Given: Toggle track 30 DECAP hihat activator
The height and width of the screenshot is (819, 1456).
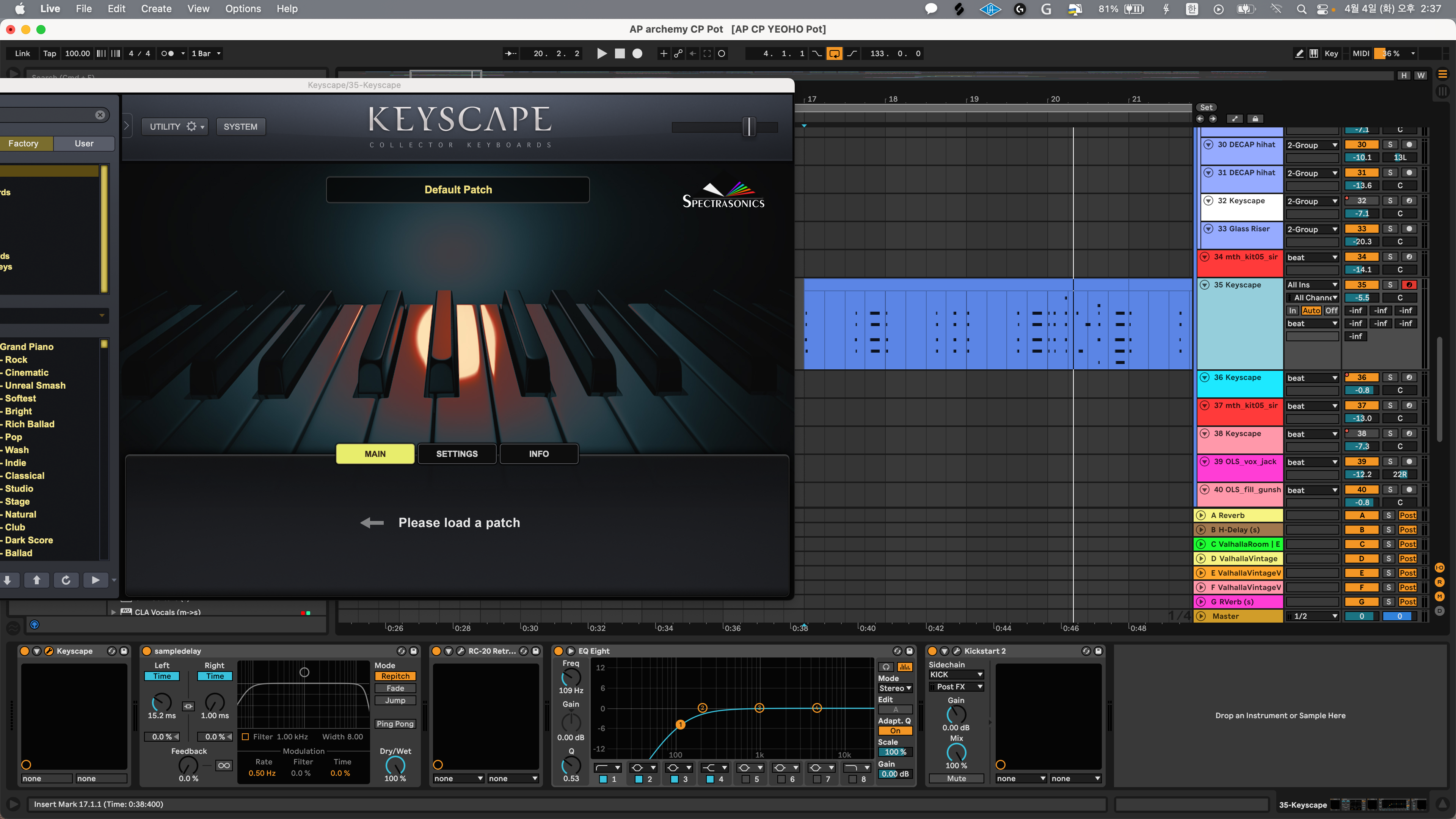Looking at the screenshot, I should (1362, 145).
